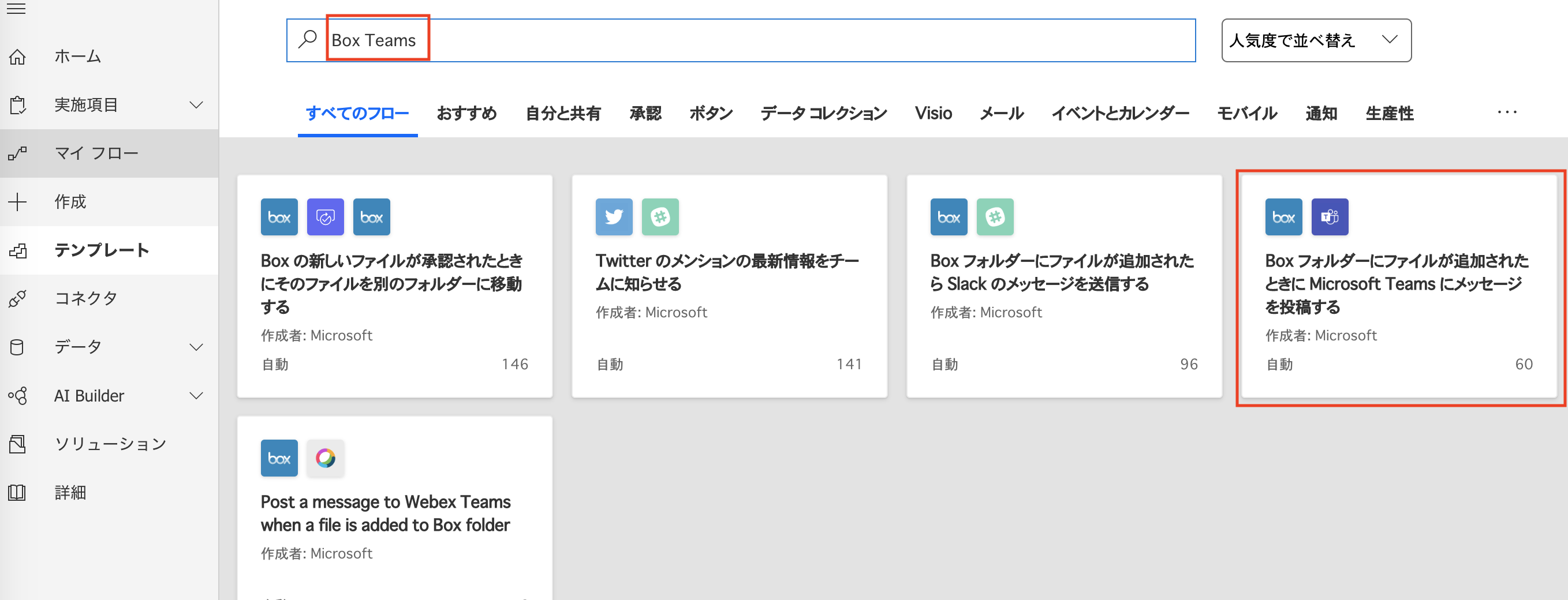This screenshot has height=600, width=1568.
Task: Click the Box connector icon on the first template
Action: tap(279, 216)
